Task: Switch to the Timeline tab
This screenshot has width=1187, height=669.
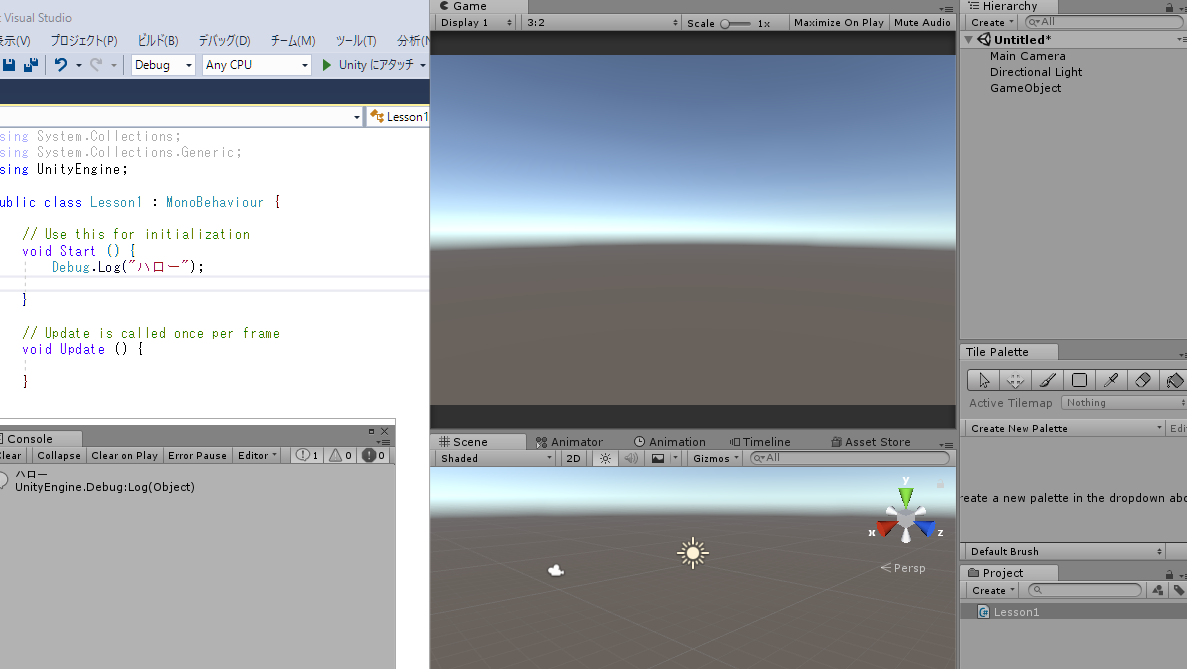Action: [760, 442]
